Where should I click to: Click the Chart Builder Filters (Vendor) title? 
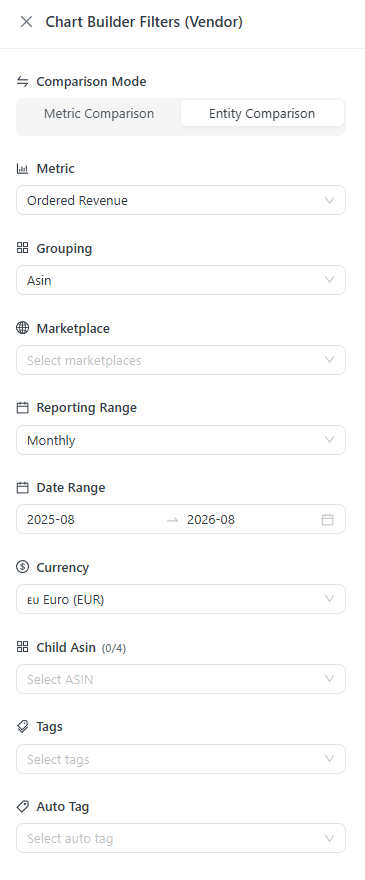click(144, 22)
